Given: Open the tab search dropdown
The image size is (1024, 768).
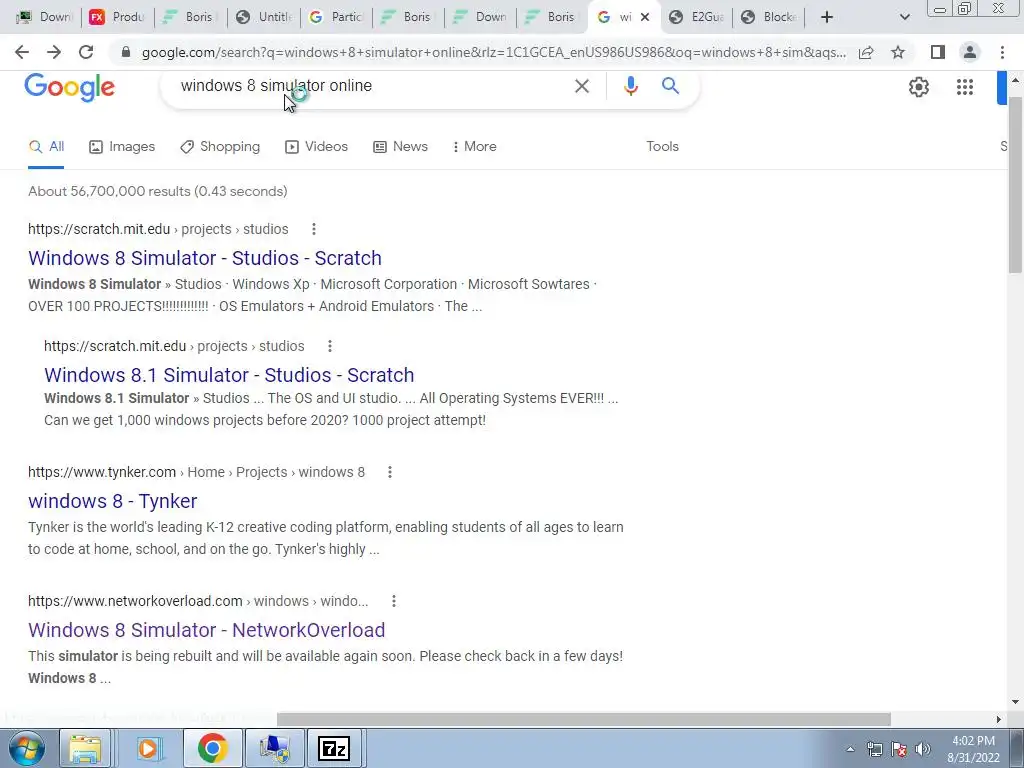Looking at the screenshot, I should tap(904, 17).
